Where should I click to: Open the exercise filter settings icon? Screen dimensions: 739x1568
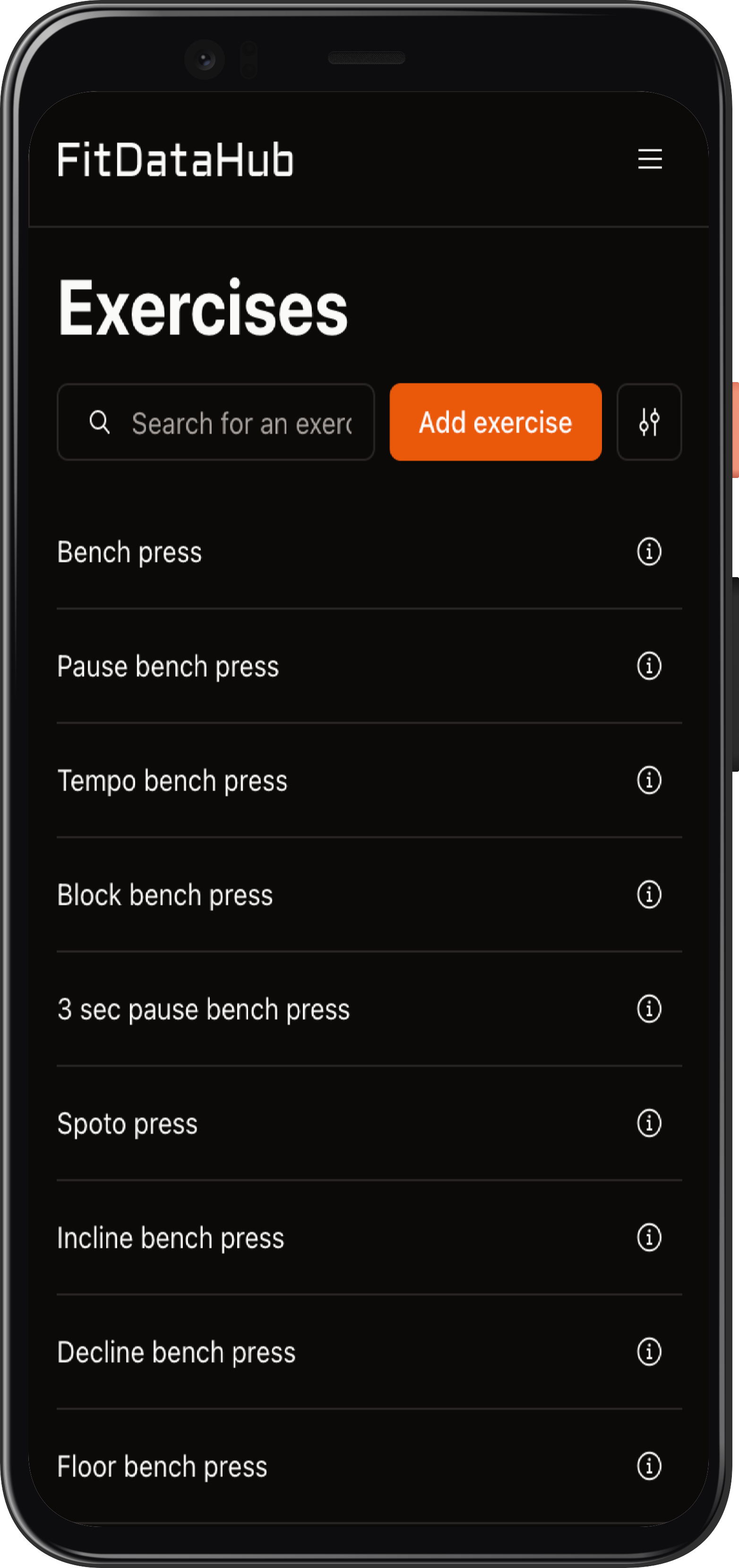pyautogui.click(x=649, y=422)
